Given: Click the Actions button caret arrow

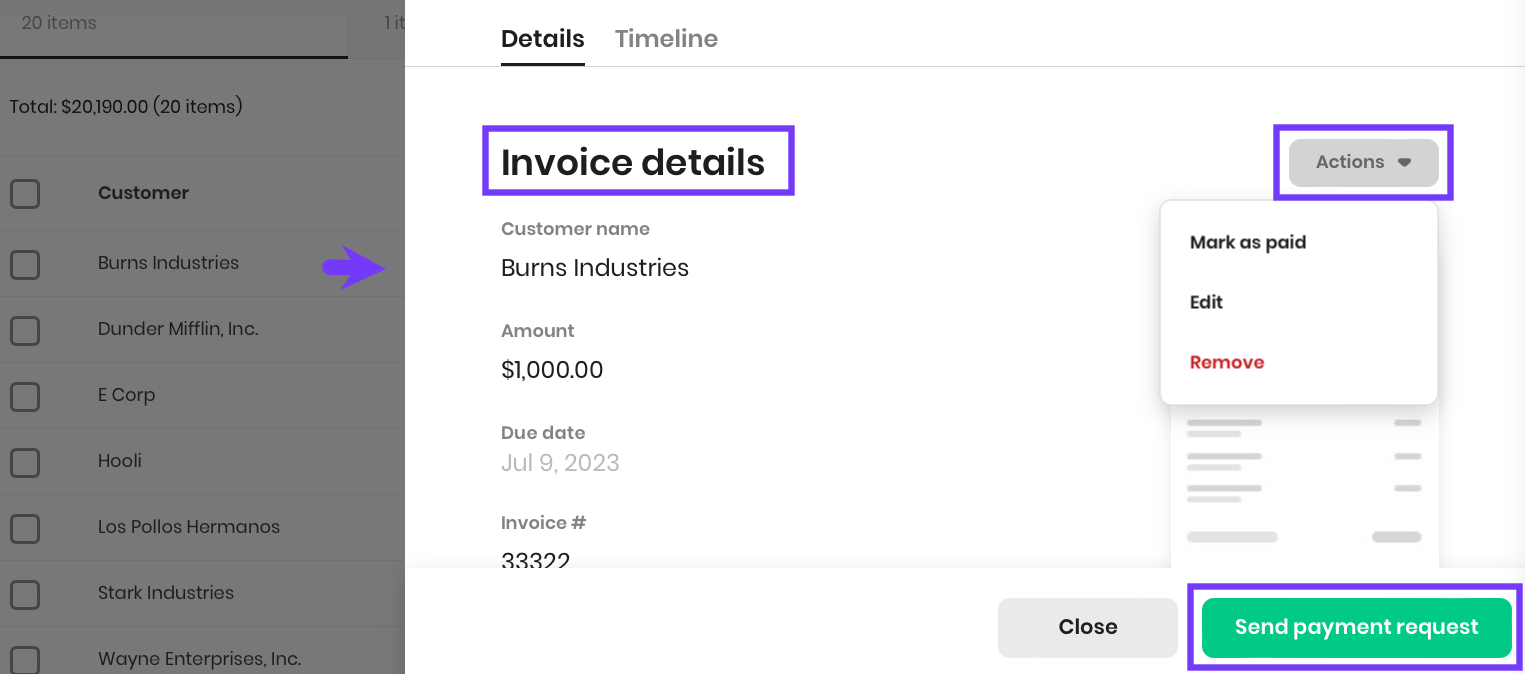Looking at the screenshot, I should (1404, 162).
